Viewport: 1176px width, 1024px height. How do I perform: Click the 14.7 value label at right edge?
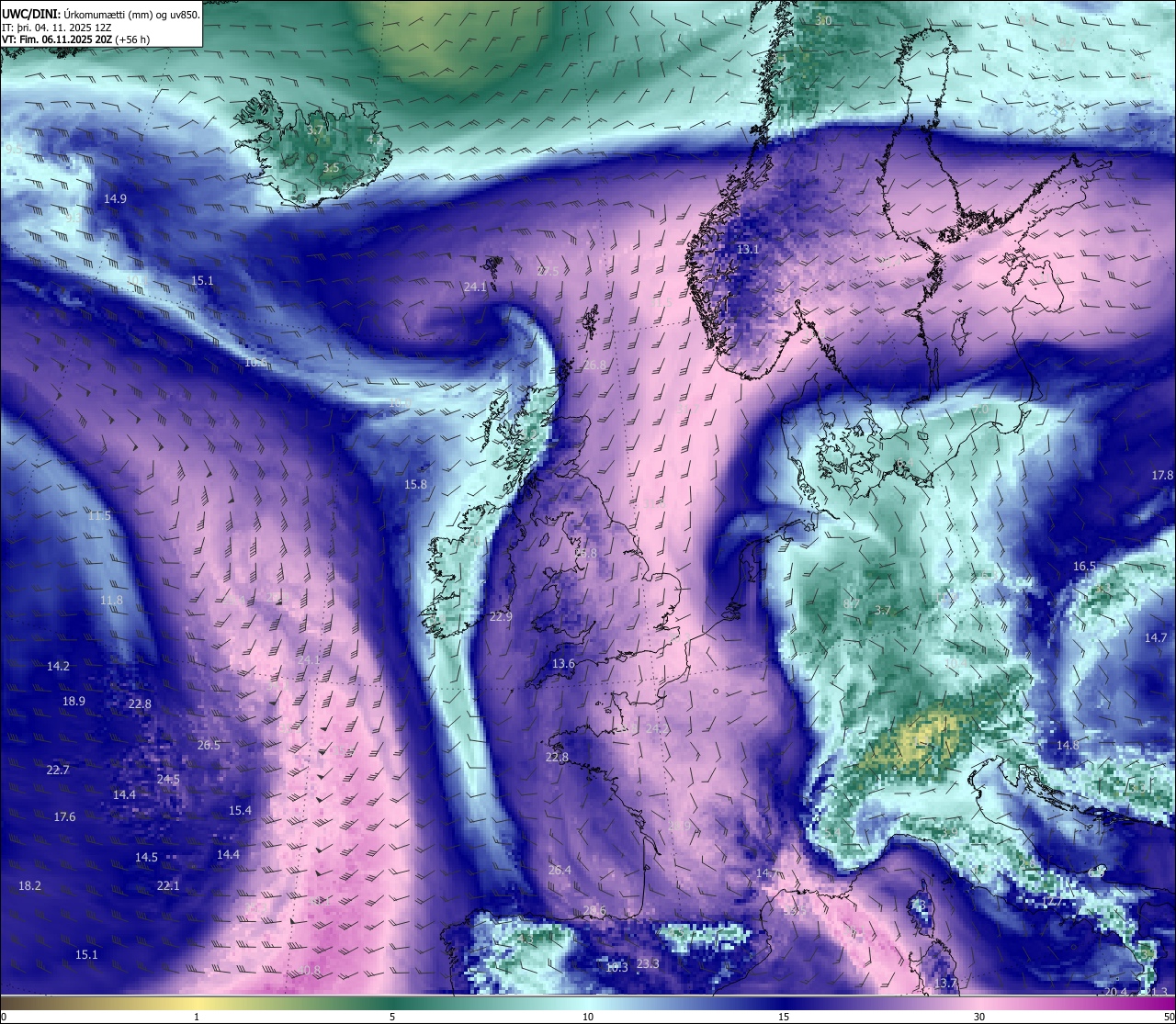click(x=1155, y=638)
